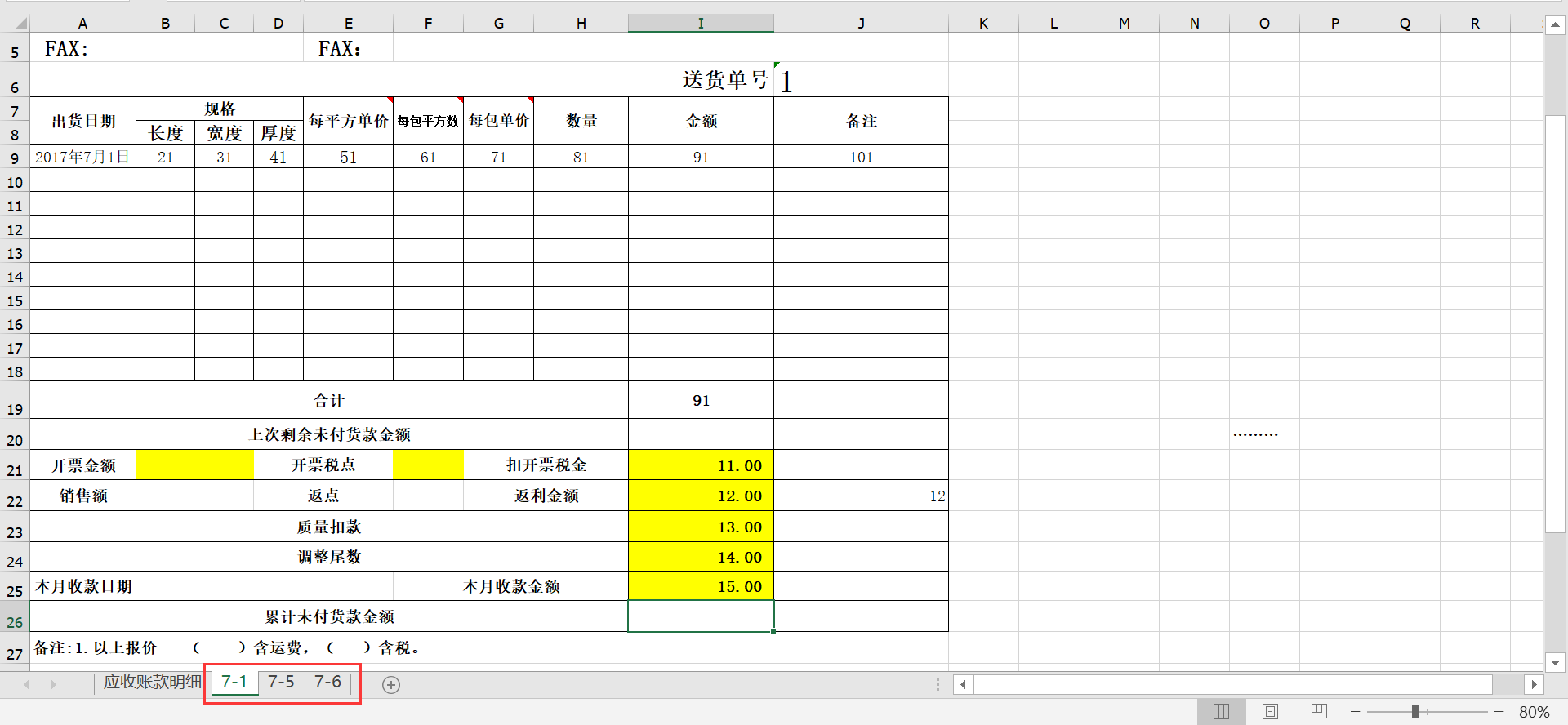This screenshot has width=1568, height=725.
Task: Click the 长度 header cell
Action: 166,133
